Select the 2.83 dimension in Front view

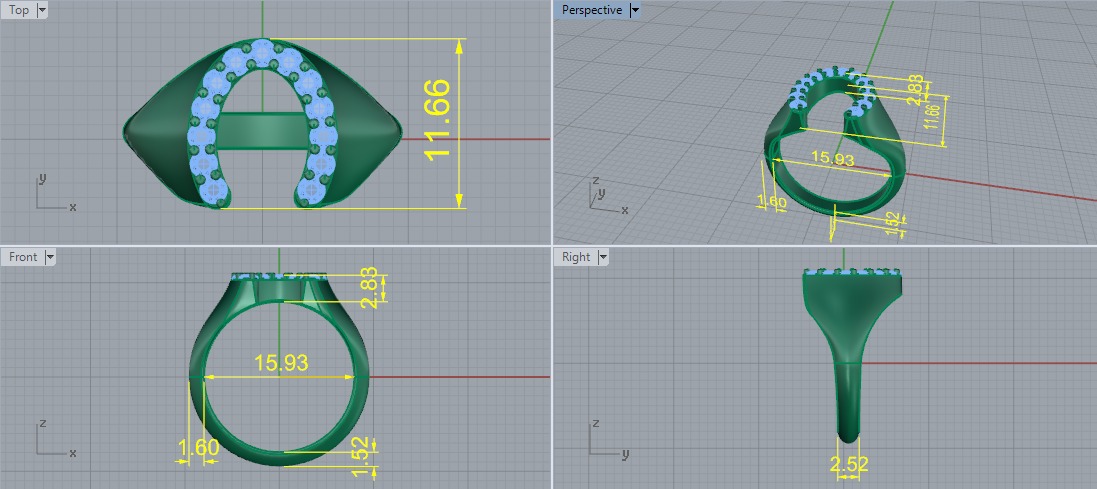pyautogui.click(x=367, y=287)
